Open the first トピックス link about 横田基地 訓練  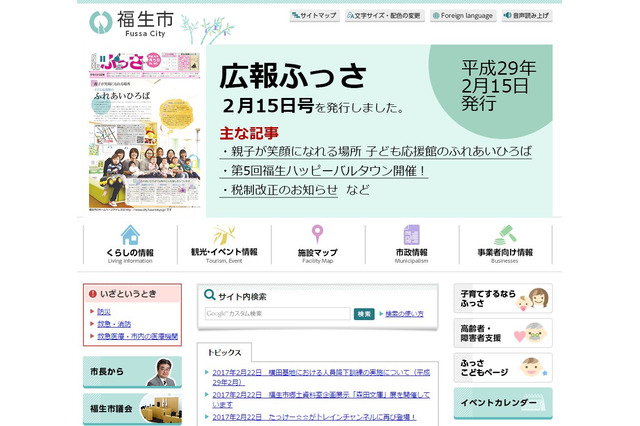(x=321, y=377)
